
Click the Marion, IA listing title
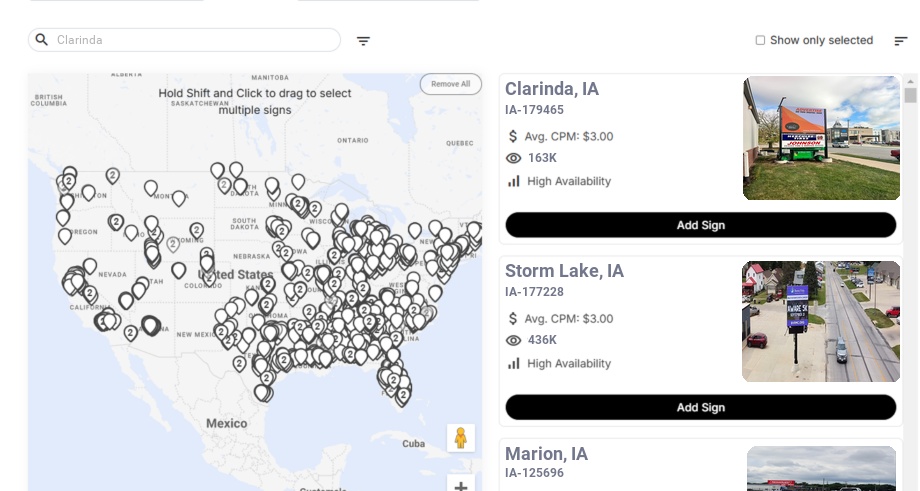click(x=546, y=454)
